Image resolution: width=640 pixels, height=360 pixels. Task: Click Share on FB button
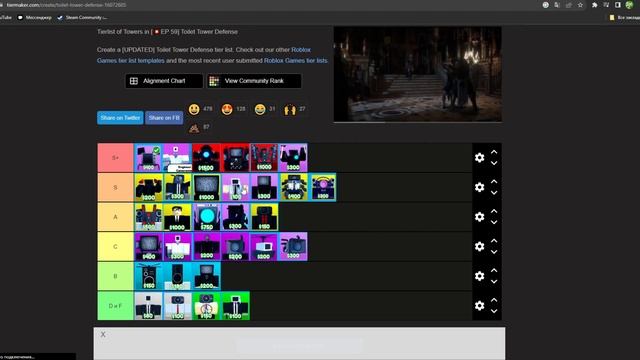164,118
